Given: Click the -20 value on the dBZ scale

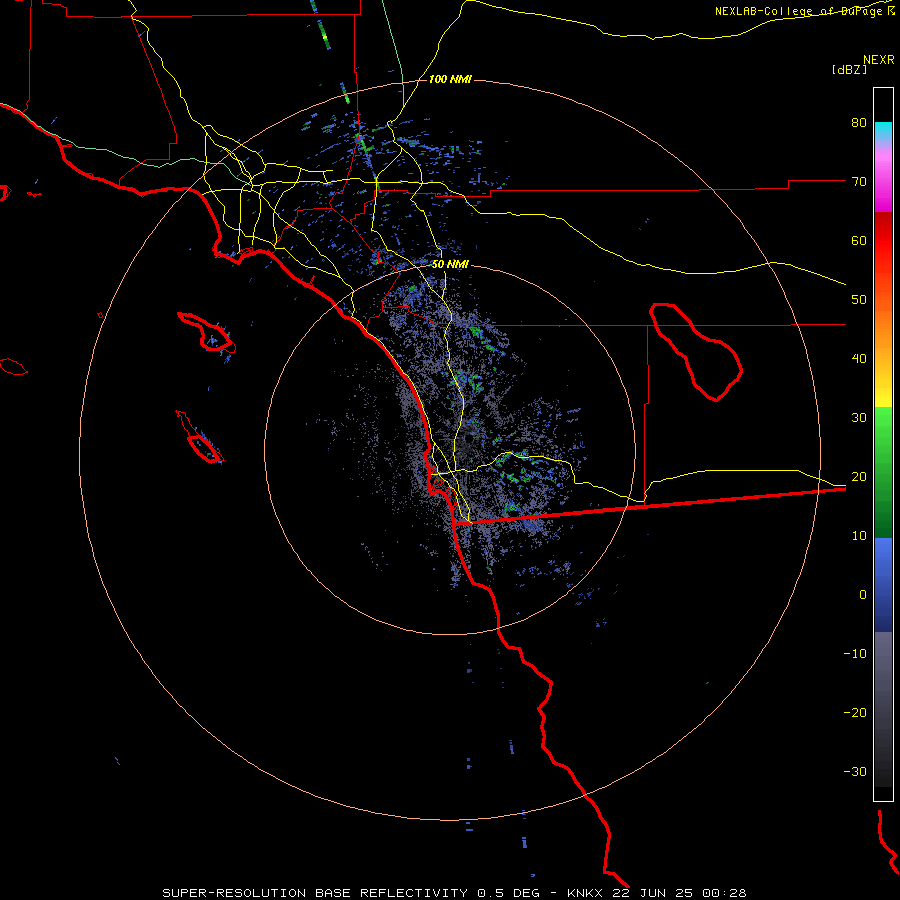Looking at the screenshot, I should tap(855, 713).
